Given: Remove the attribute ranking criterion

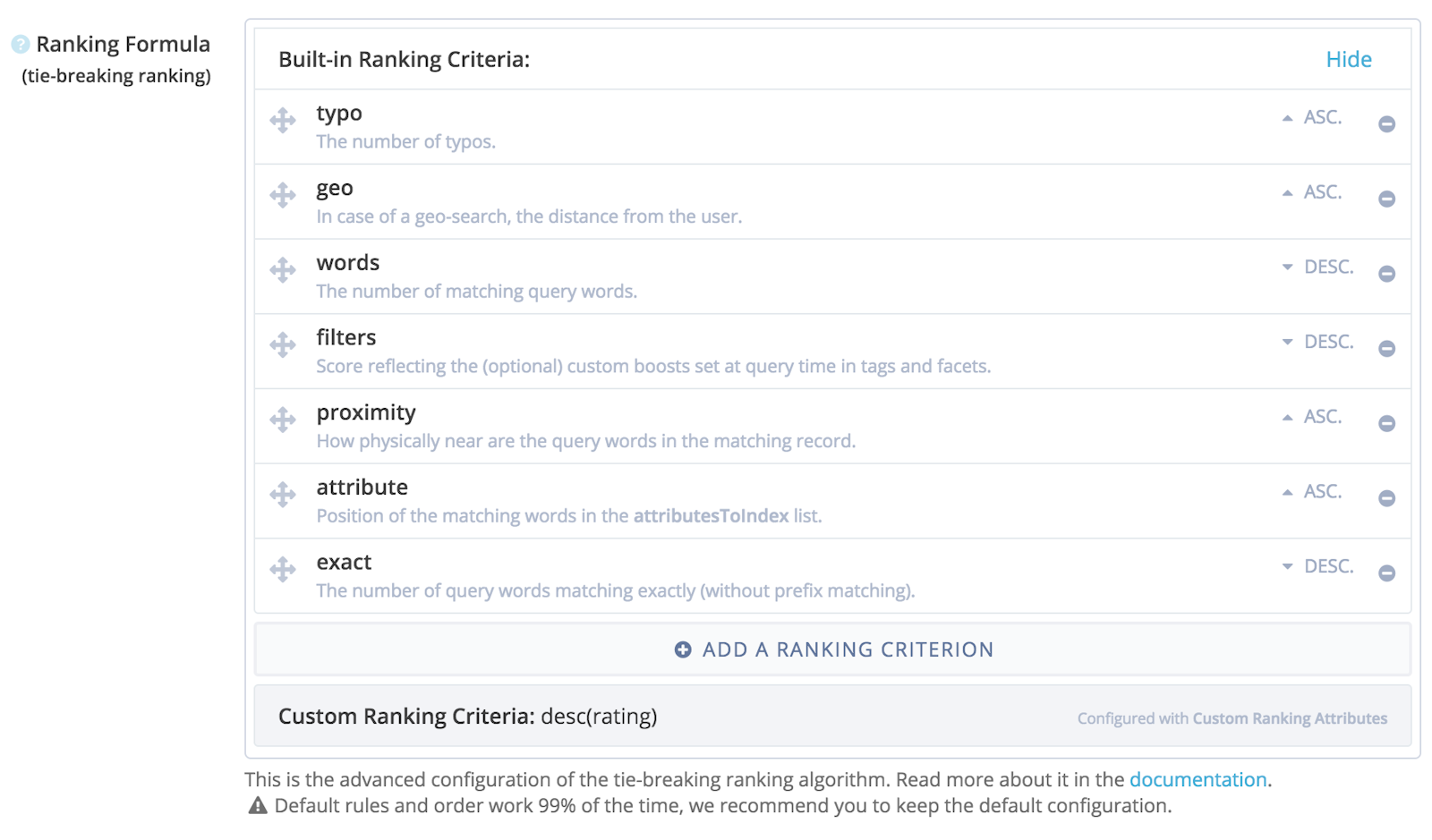Looking at the screenshot, I should coord(1386,500).
